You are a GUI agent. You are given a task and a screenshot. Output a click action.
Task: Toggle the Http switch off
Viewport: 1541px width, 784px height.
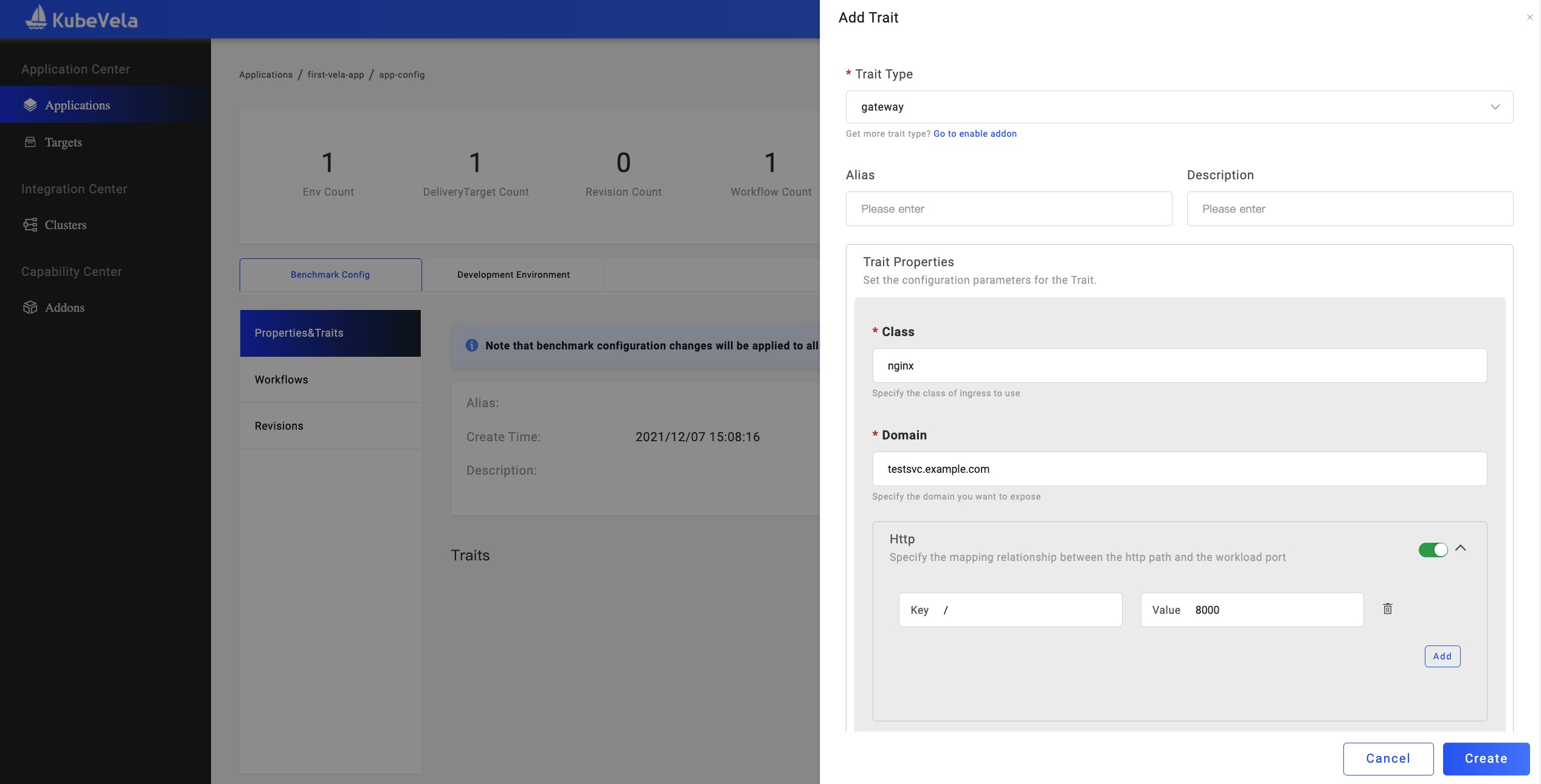point(1433,549)
